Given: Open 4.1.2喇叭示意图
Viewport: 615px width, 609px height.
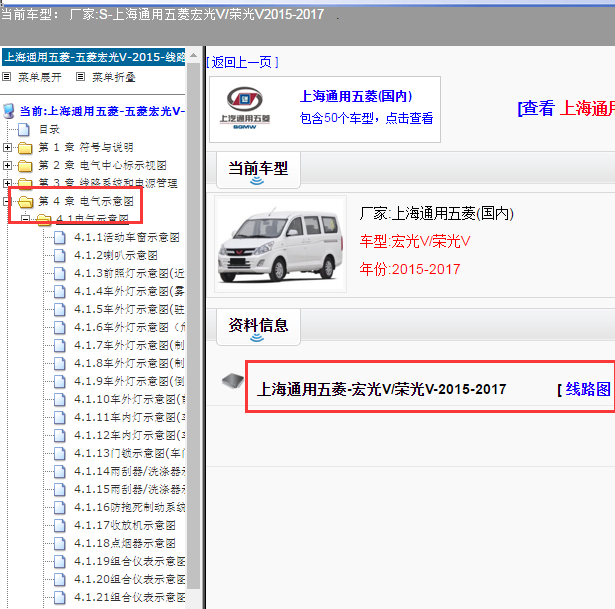Looking at the screenshot, I should pyautogui.click(x=116, y=255).
